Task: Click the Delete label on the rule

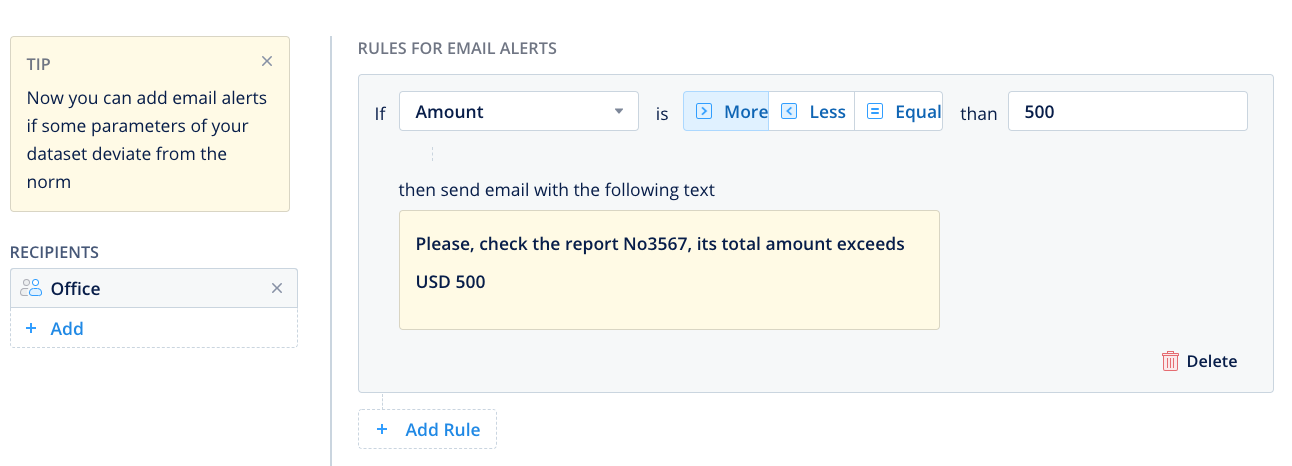Action: click(x=1212, y=361)
